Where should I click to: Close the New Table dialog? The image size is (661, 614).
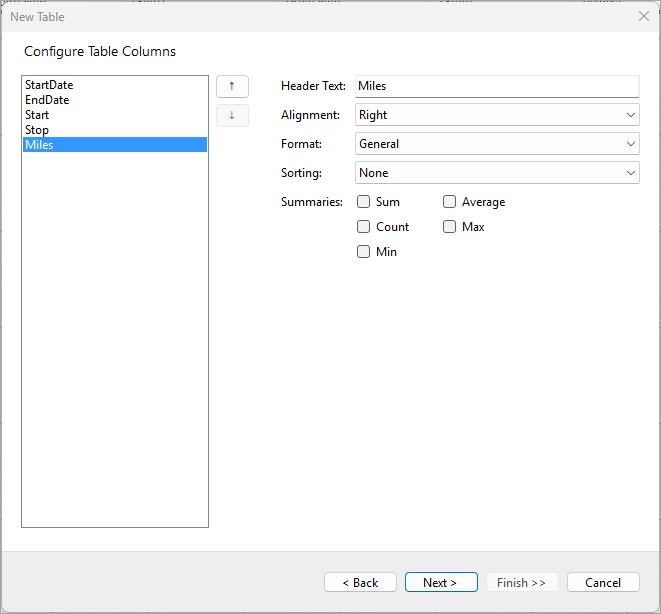[644, 16]
